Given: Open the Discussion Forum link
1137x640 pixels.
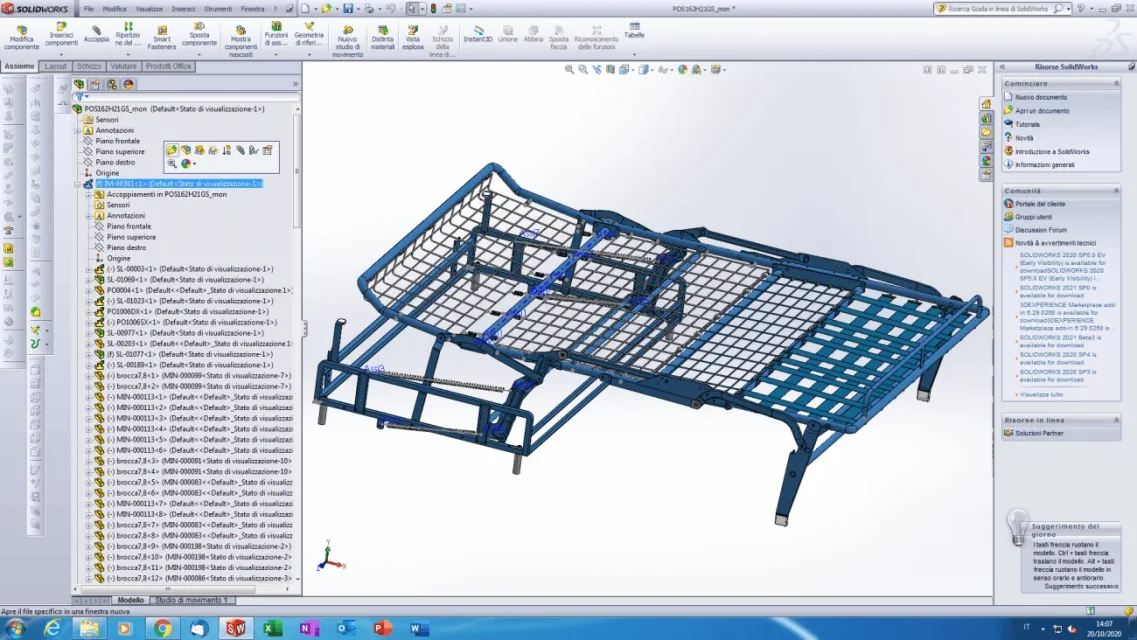Looking at the screenshot, I should (x=1041, y=230).
